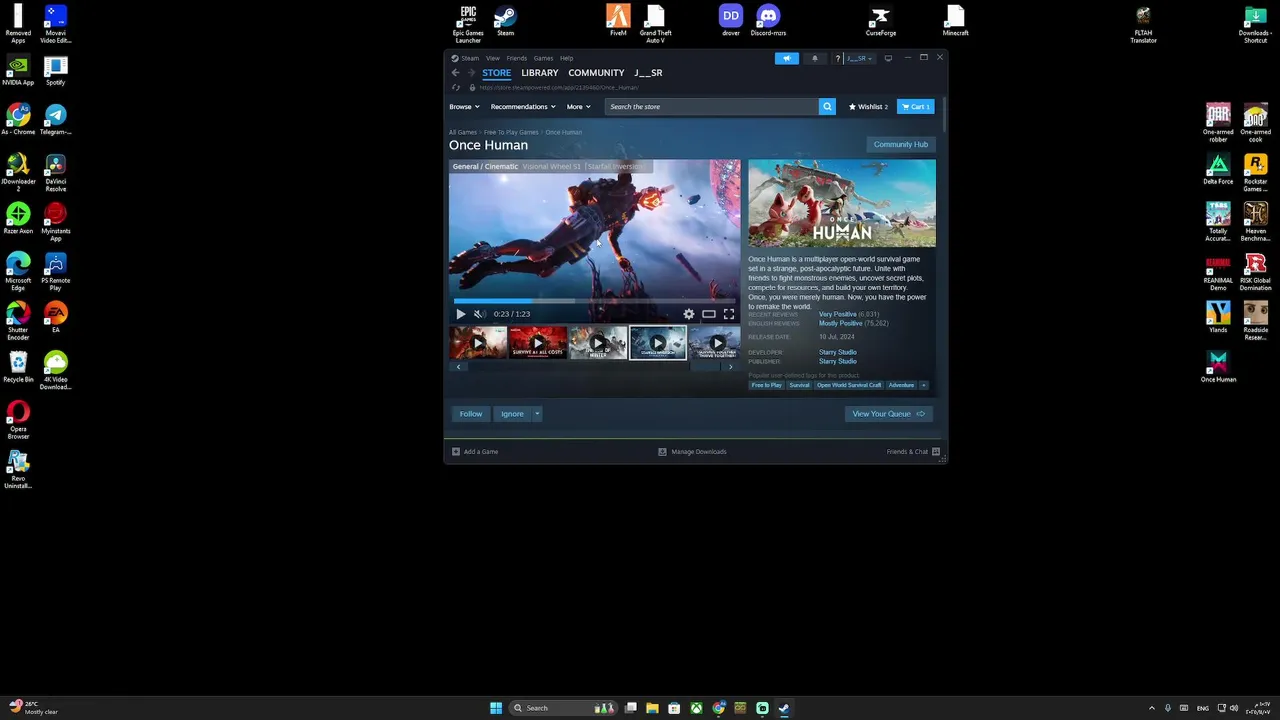Open the Ignore options dropdown arrow
The width and height of the screenshot is (1280, 720).
(537, 414)
